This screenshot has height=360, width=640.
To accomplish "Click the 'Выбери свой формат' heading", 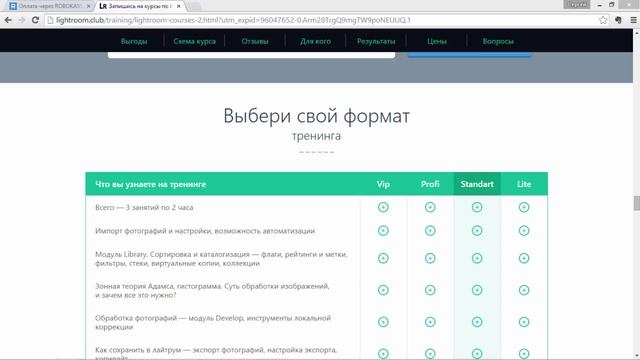I will pos(316,116).
